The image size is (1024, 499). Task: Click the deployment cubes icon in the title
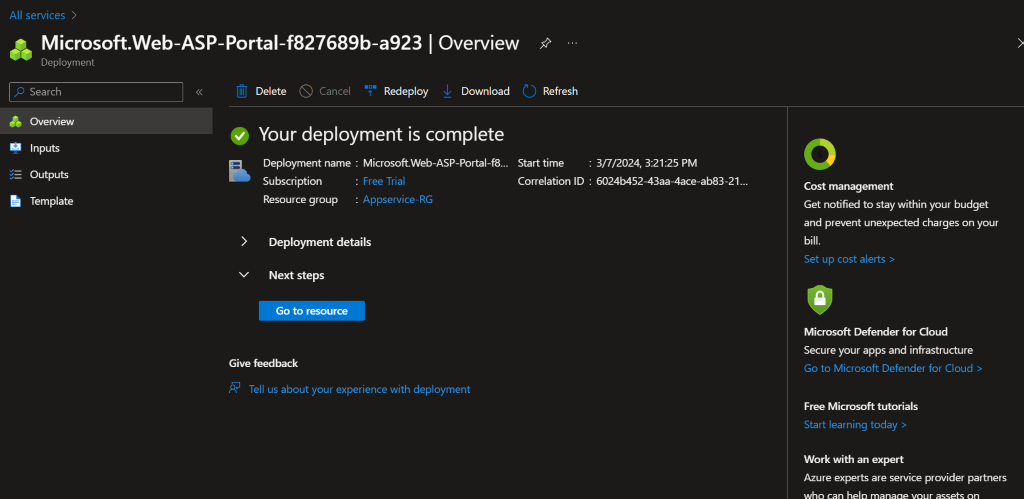pyautogui.click(x=21, y=50)
